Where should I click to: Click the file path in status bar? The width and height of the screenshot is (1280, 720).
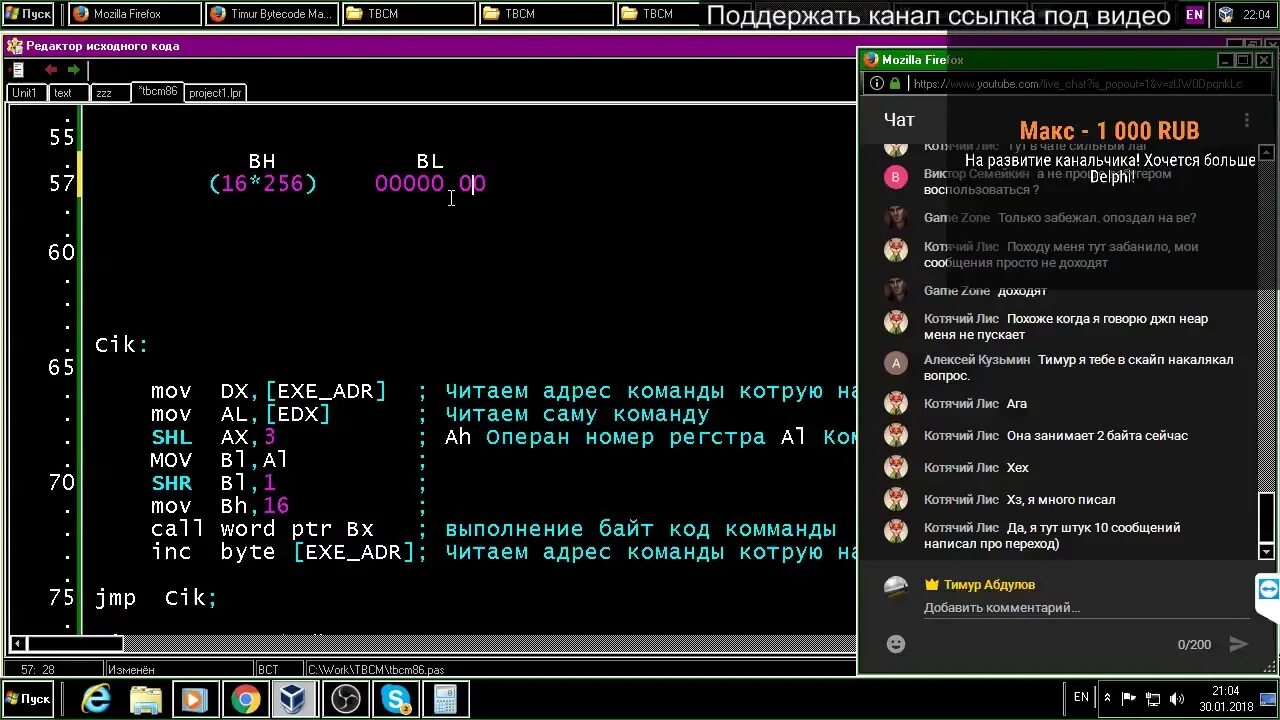[x=375, y=669]
